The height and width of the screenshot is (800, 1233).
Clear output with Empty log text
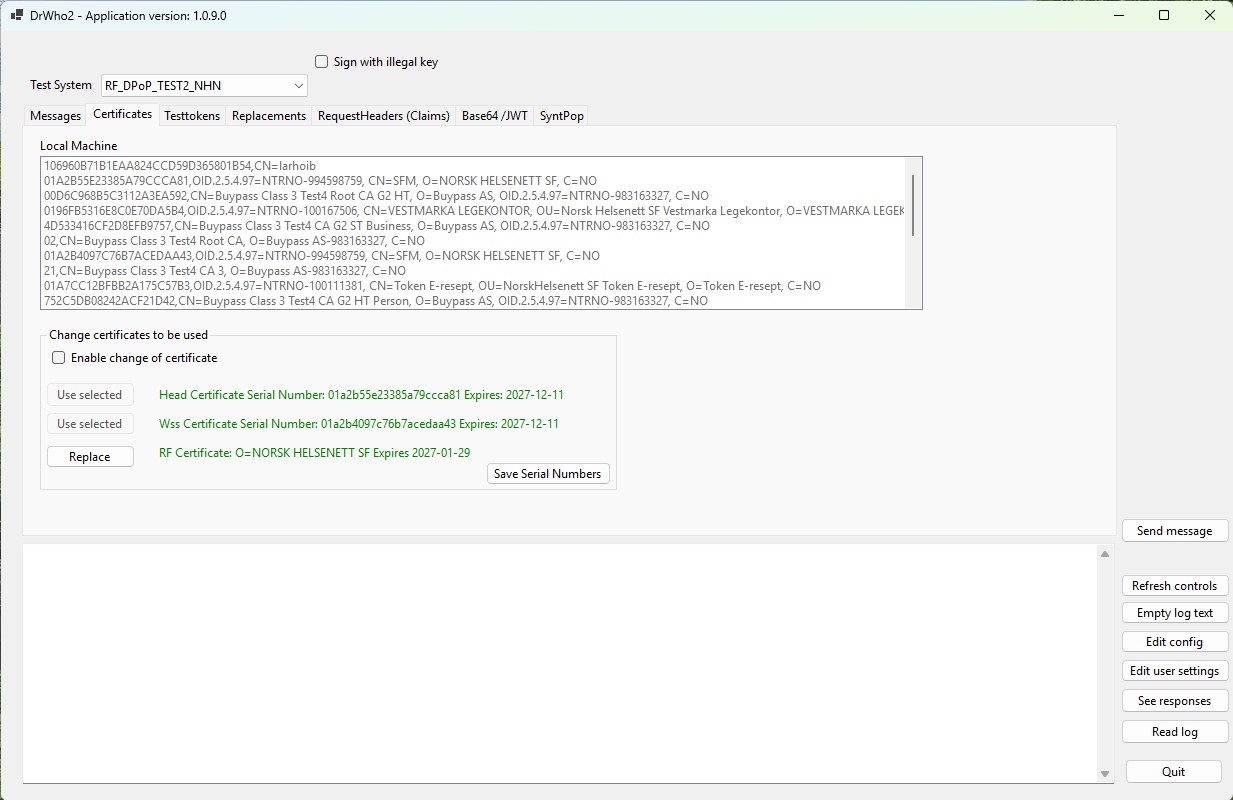[x=1174, y=613]
